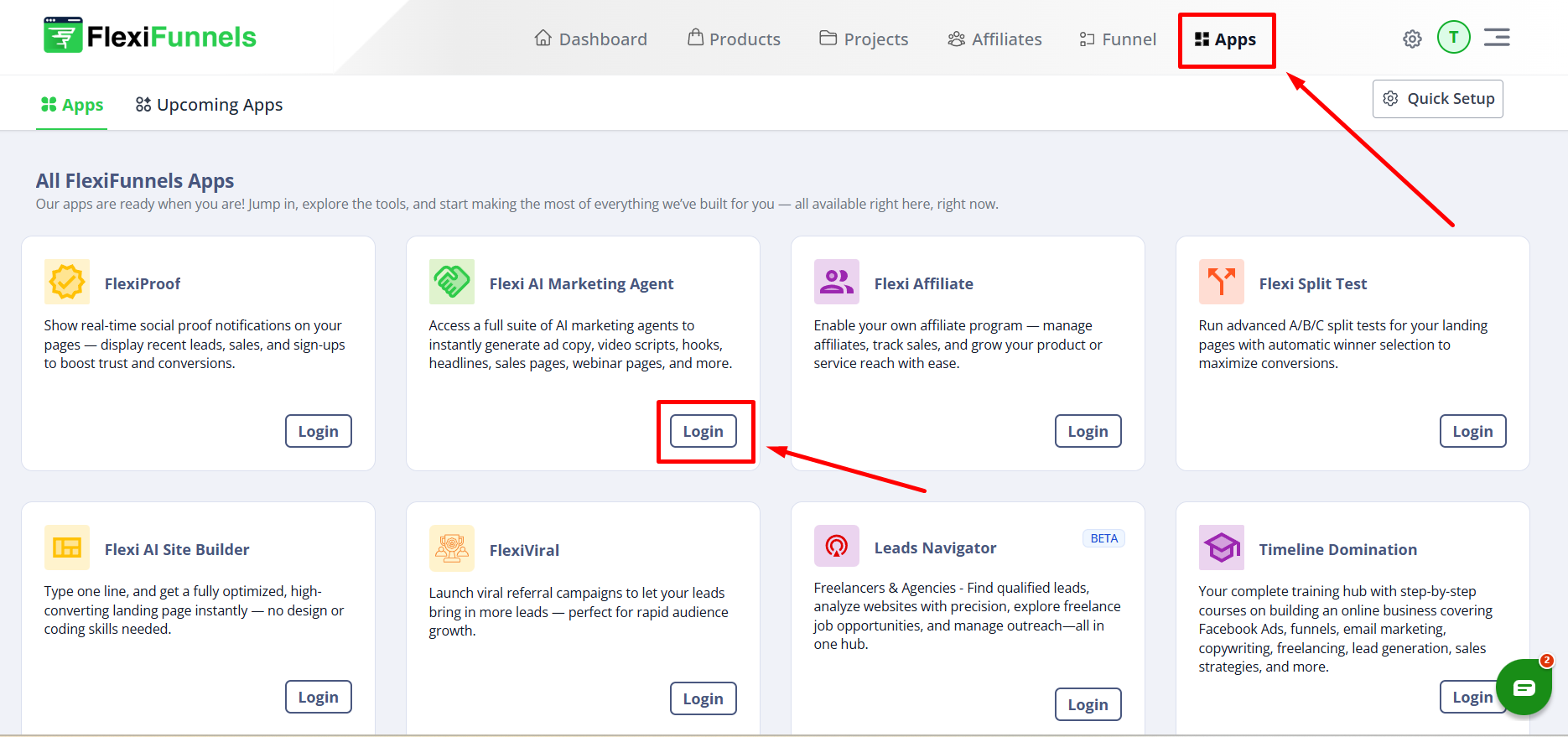Click the Flexi AI Marketing Agent icon
The height and width of the screenshot is (737, 1568).
[452, 282]
